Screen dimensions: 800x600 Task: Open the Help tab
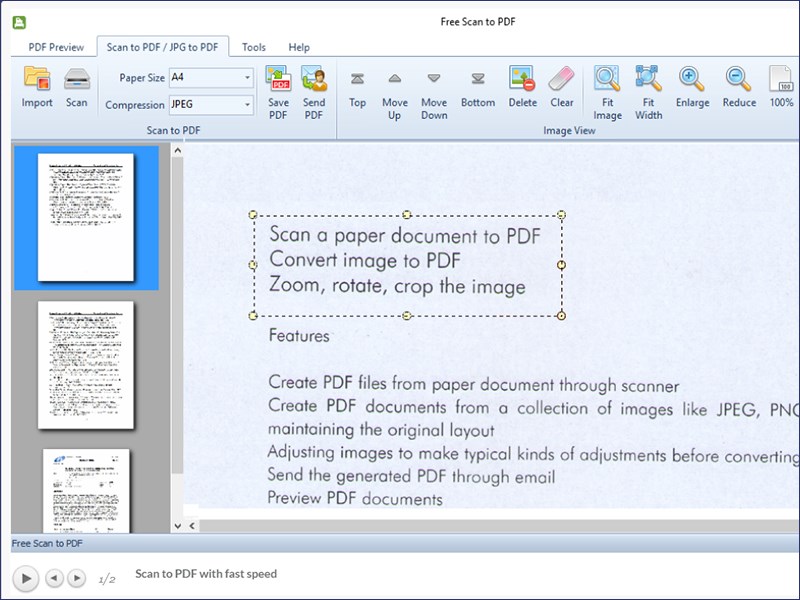point(299,47)
